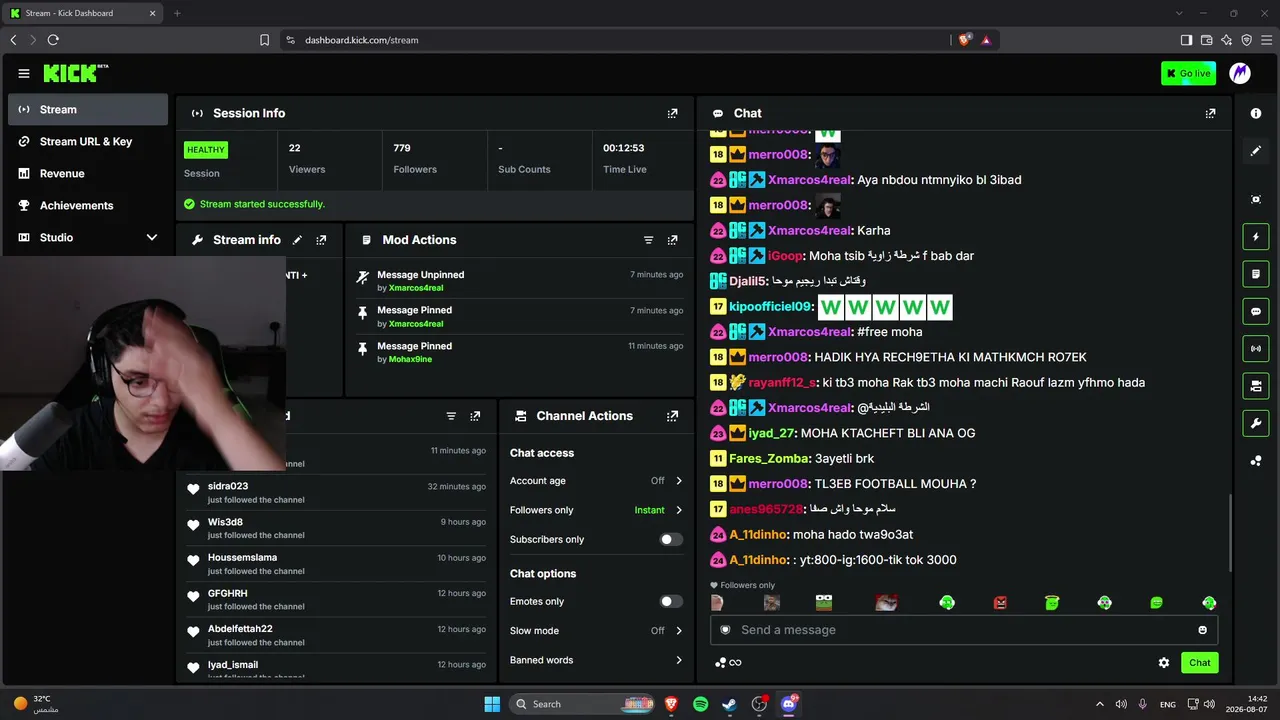Select follower Houssemslama in activity feed
Screen dimensions: 1280x720
tap(243, 558)
